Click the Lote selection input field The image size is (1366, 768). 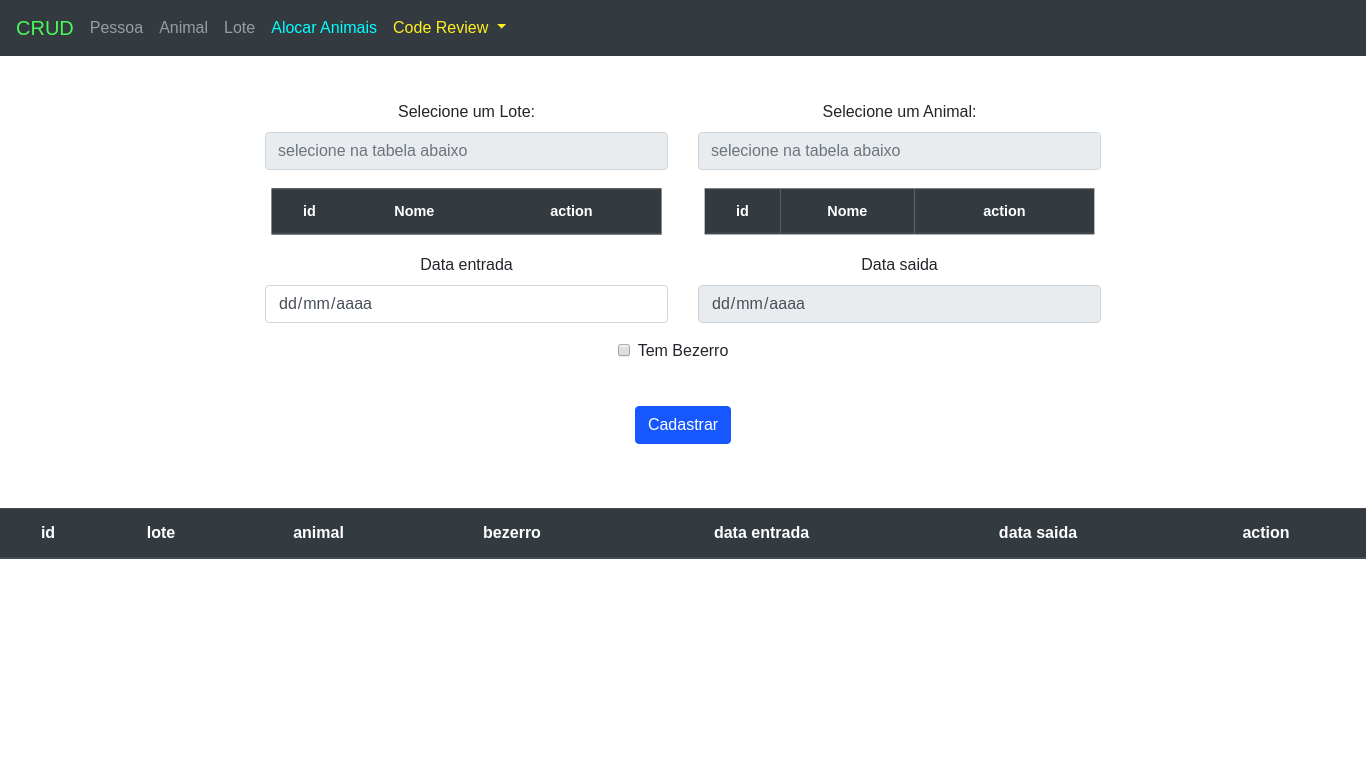pyautogui.click(x=466, y=150)
